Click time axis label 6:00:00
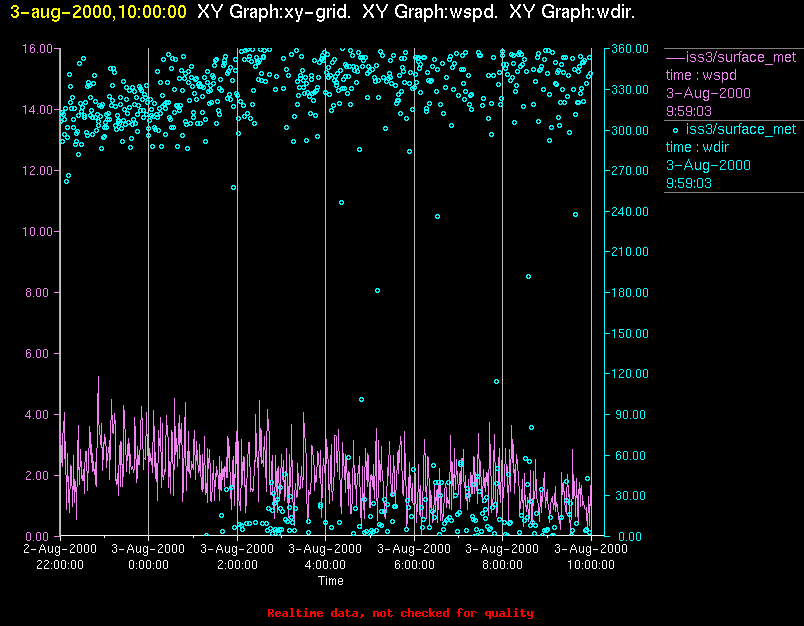This screenshot has height=626, width=804. 414,564
